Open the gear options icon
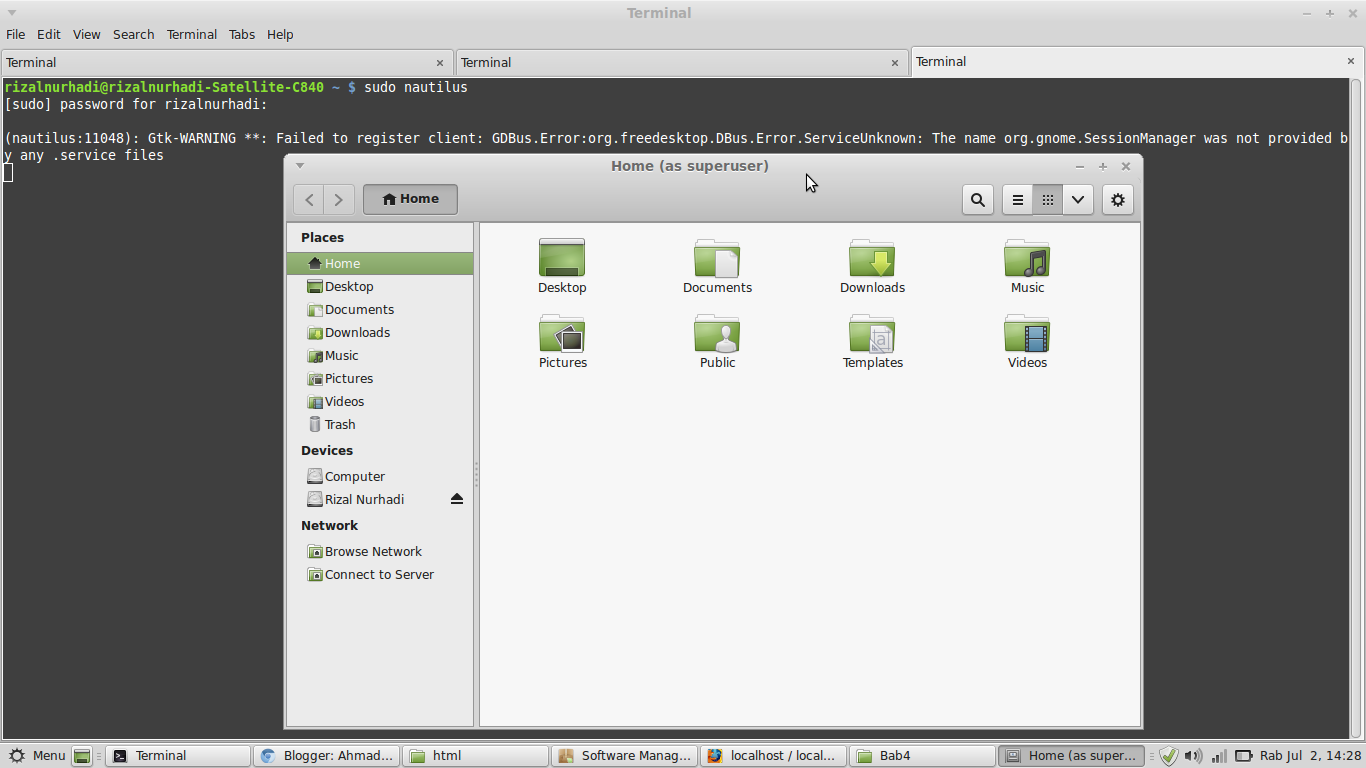The image size is (1366, 768). pos(1117,199)
